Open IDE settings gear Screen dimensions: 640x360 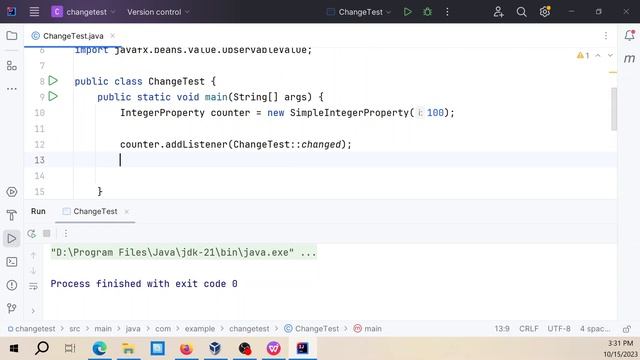544,12
